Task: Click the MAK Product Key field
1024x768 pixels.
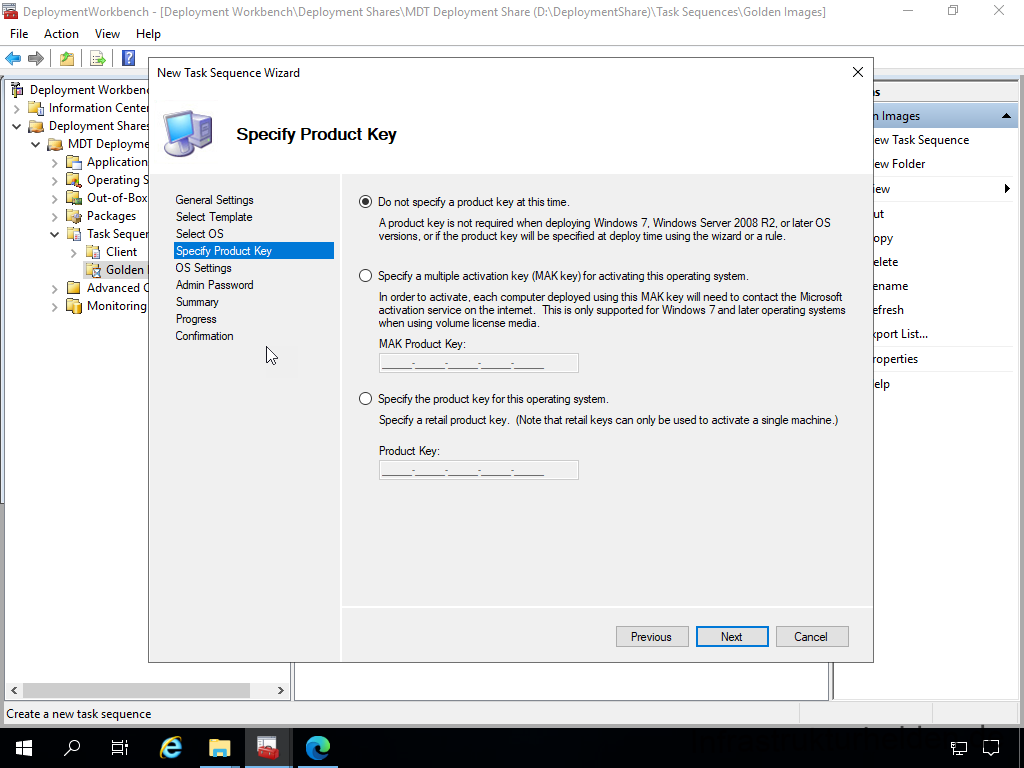Action: point(479,363)
